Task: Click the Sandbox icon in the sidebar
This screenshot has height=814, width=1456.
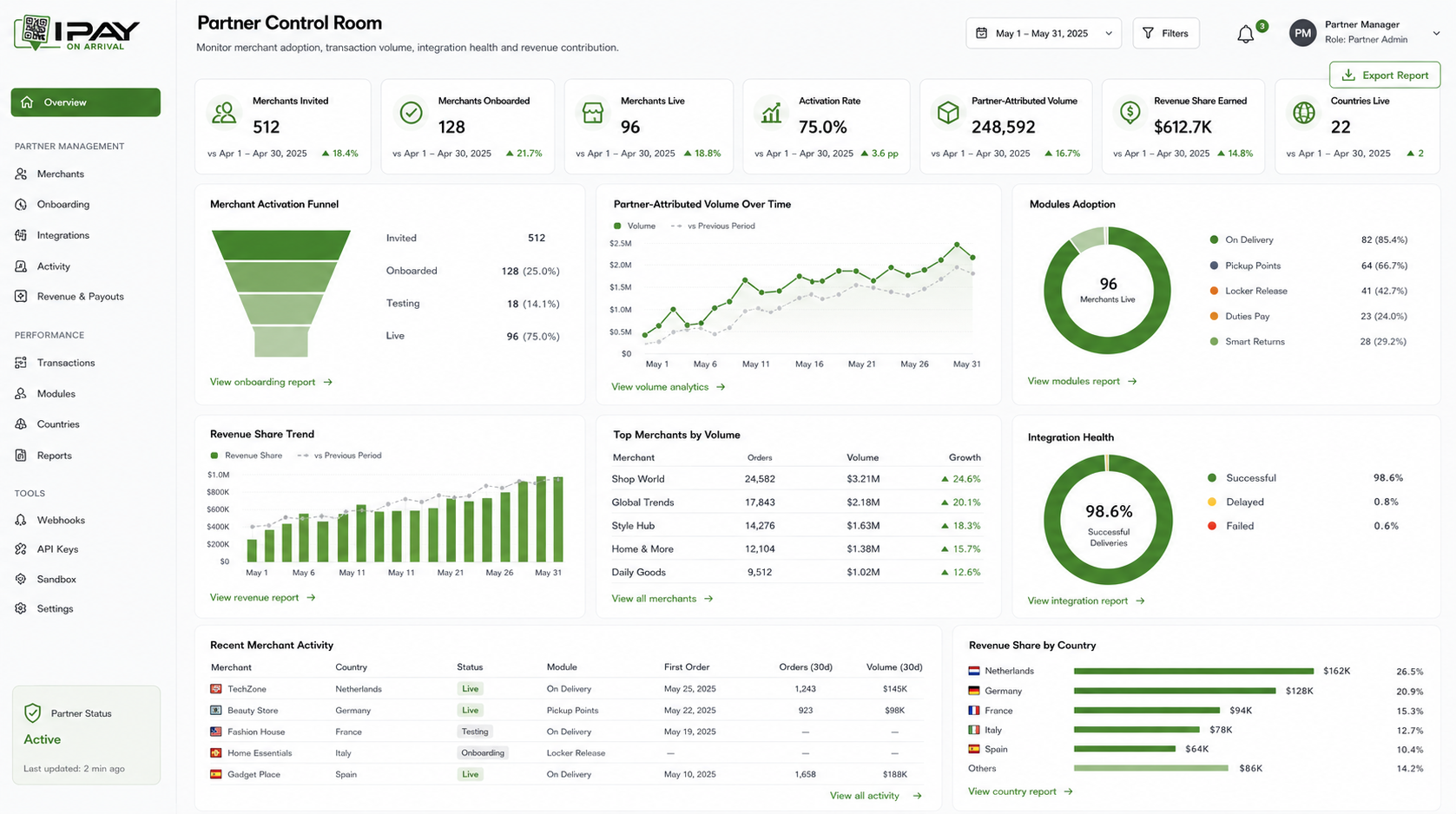Action: pos(21,579)
